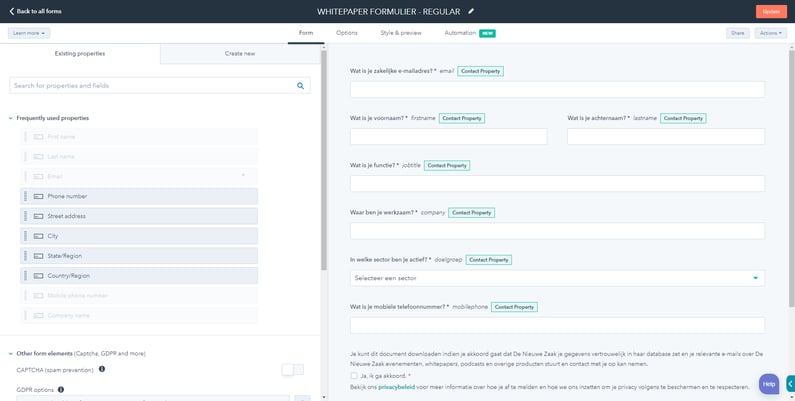Open CAPTCHA info tooltip icon
This screenshot has height=401, width=795.
pos(102,369)
